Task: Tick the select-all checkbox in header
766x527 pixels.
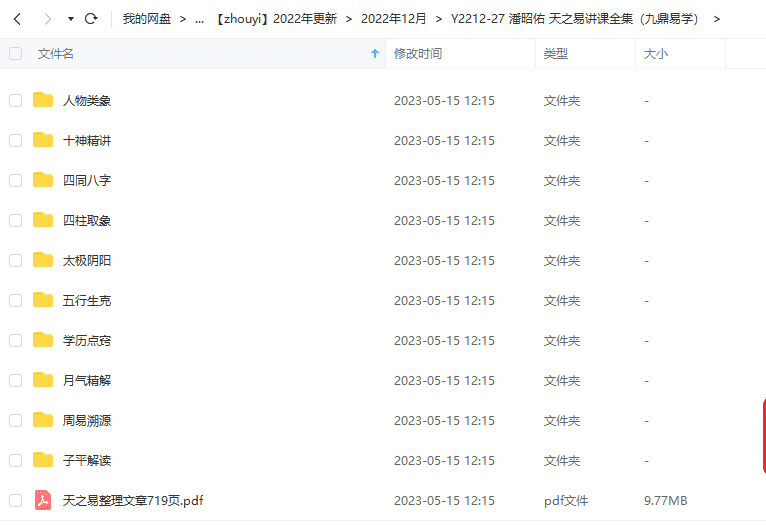Action: click(16, 54)
